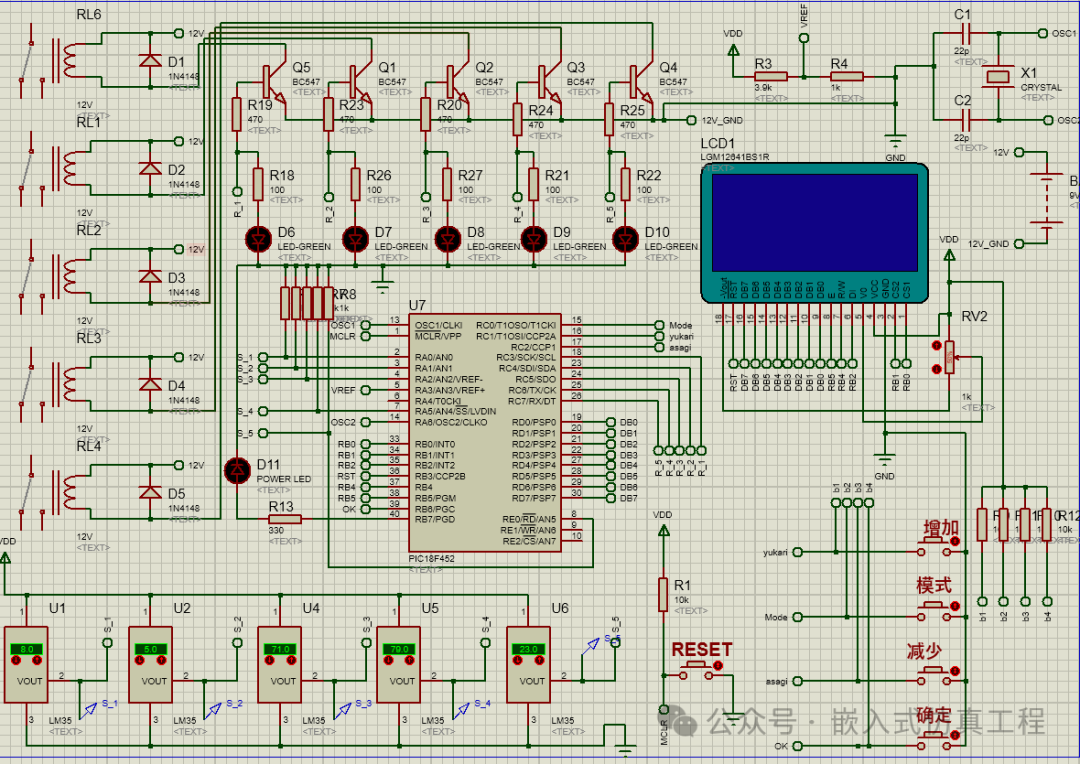Image resolution: width=1080 pixels, height=764 pixels.
Task: Click lower red adjuster of potentiometer RV2
Action: click(x=936, y=369)
